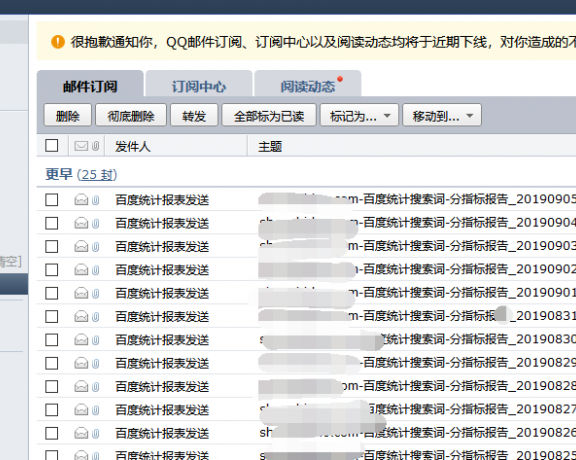The image size is (576, 460).
Task: Click sender 百度统计报表发送 in the 20190827 row
Action: (x=162, y=410)
